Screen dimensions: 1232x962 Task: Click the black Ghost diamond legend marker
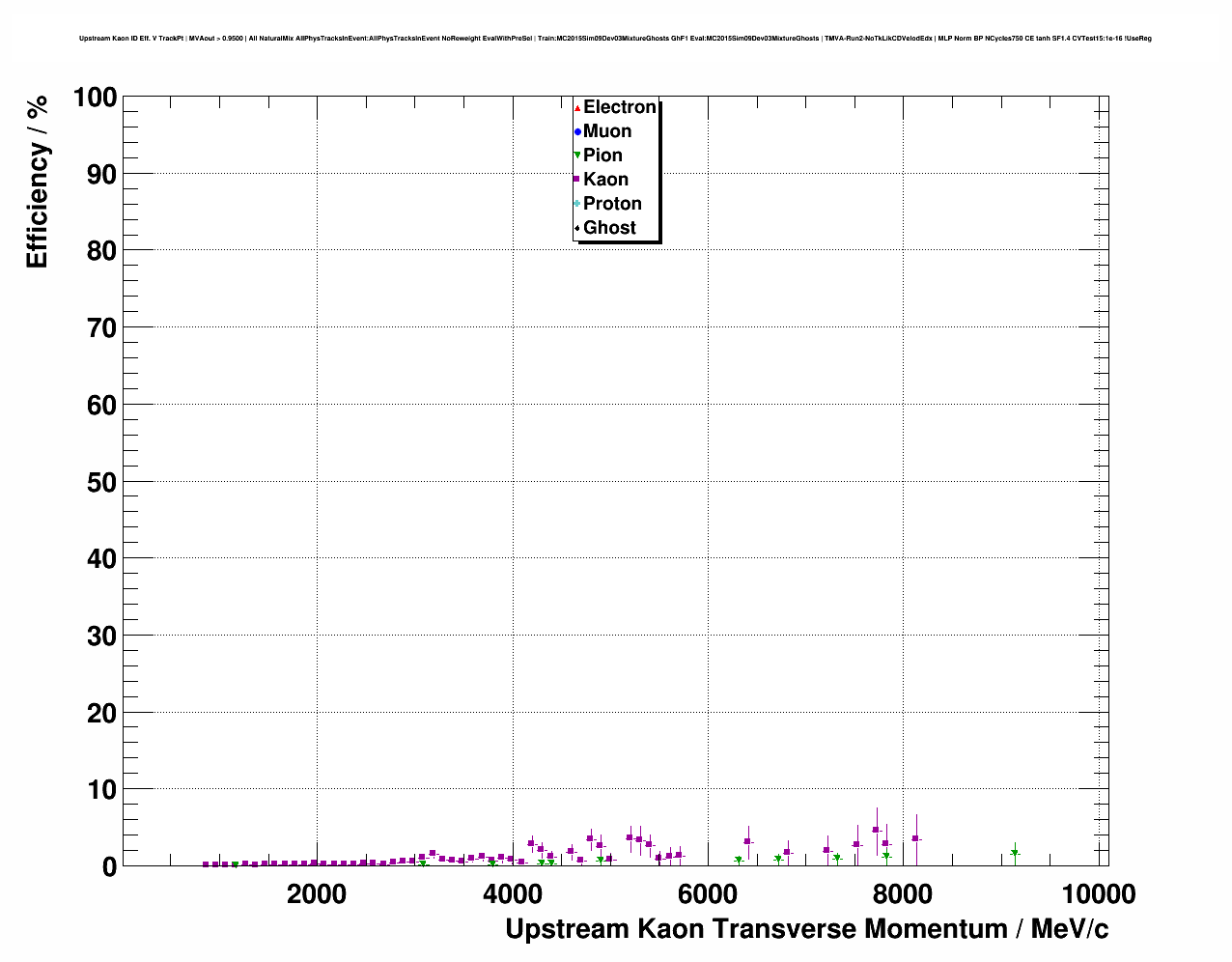click(x=577, y=228)
